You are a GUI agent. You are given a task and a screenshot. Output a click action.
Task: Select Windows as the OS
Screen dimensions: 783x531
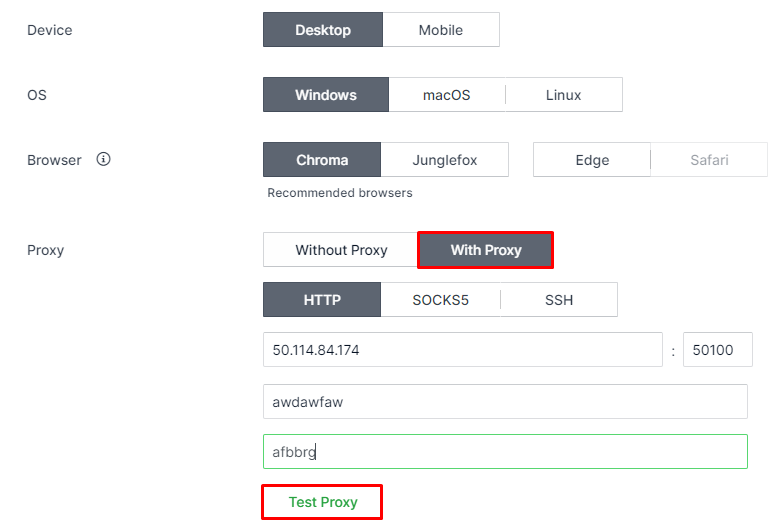pos(326,95)
